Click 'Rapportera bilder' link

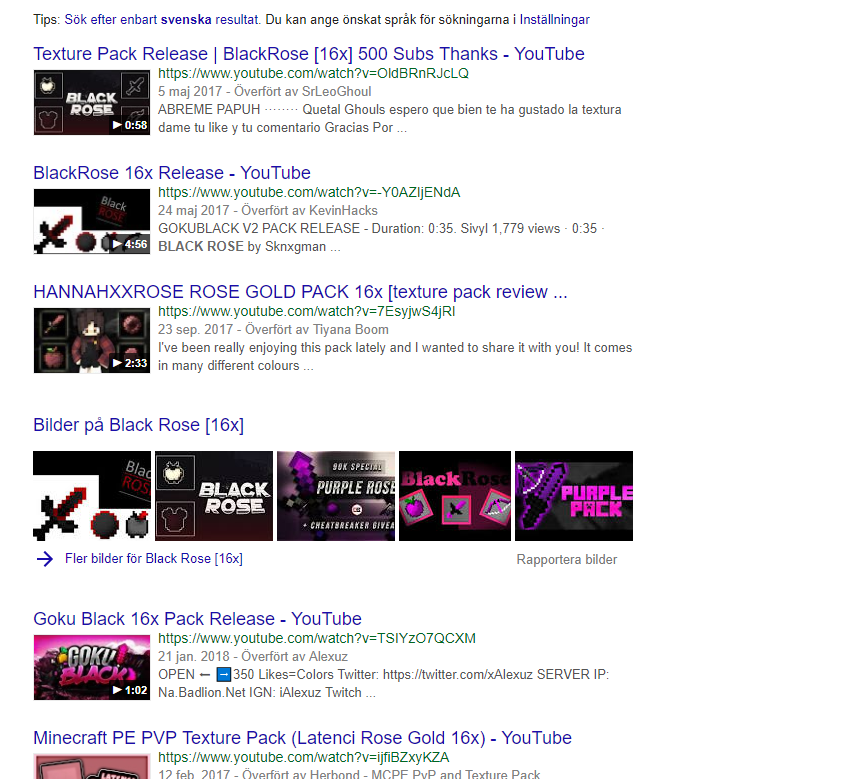click(567, 559)
